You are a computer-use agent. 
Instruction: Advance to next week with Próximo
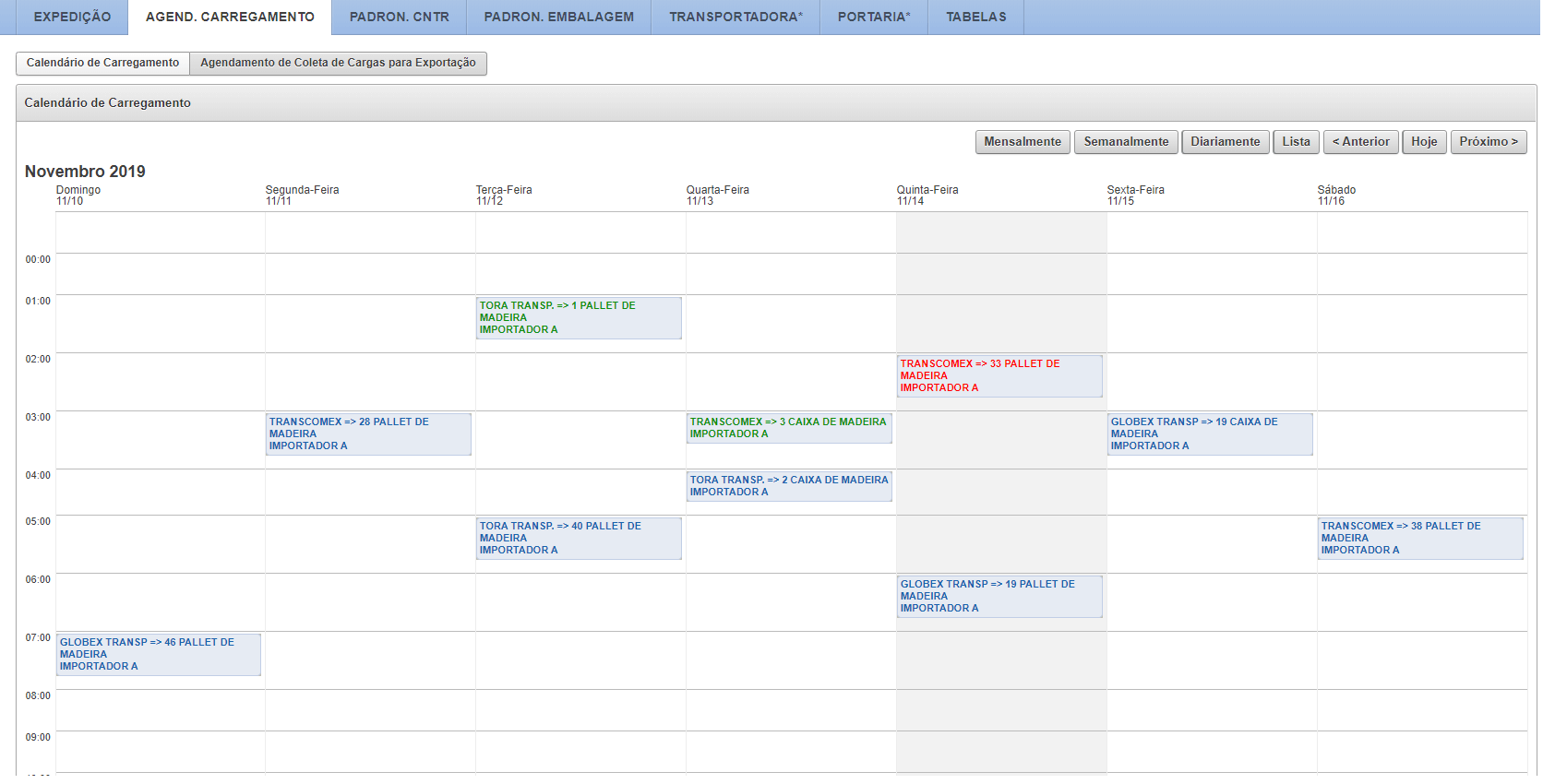1488,142
